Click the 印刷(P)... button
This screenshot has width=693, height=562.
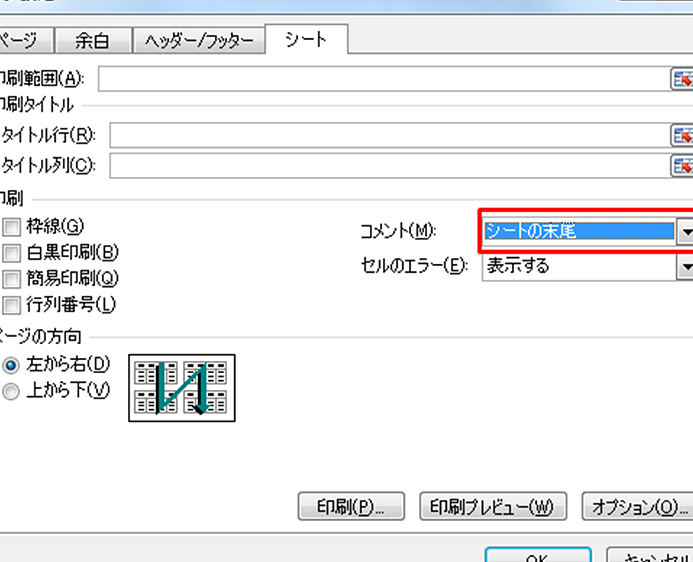coord(351,506)
